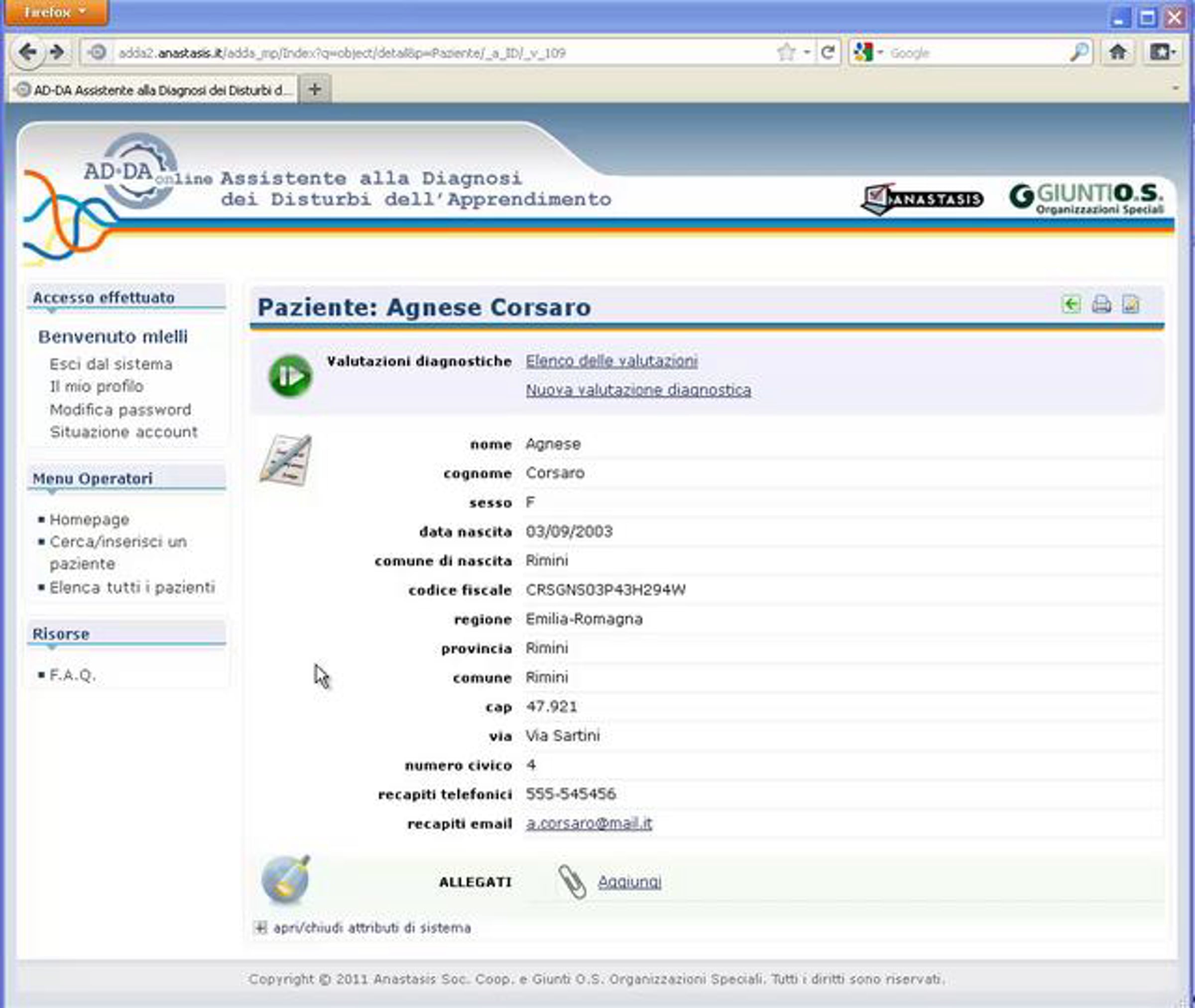The image size is (1195, 1008).
Task: Click the edit note icon in patient header
Action: coord(1130,304)
